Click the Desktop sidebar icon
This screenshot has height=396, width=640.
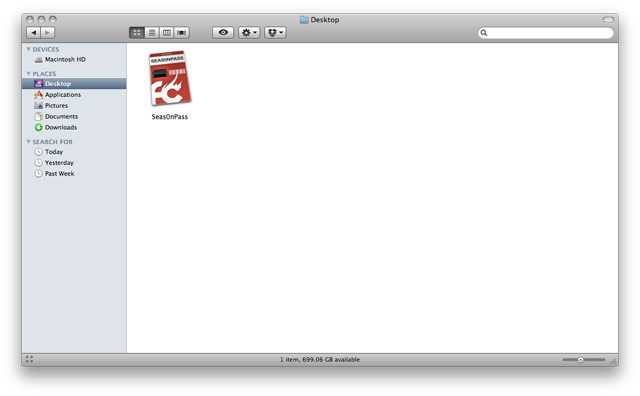point(38,84)
